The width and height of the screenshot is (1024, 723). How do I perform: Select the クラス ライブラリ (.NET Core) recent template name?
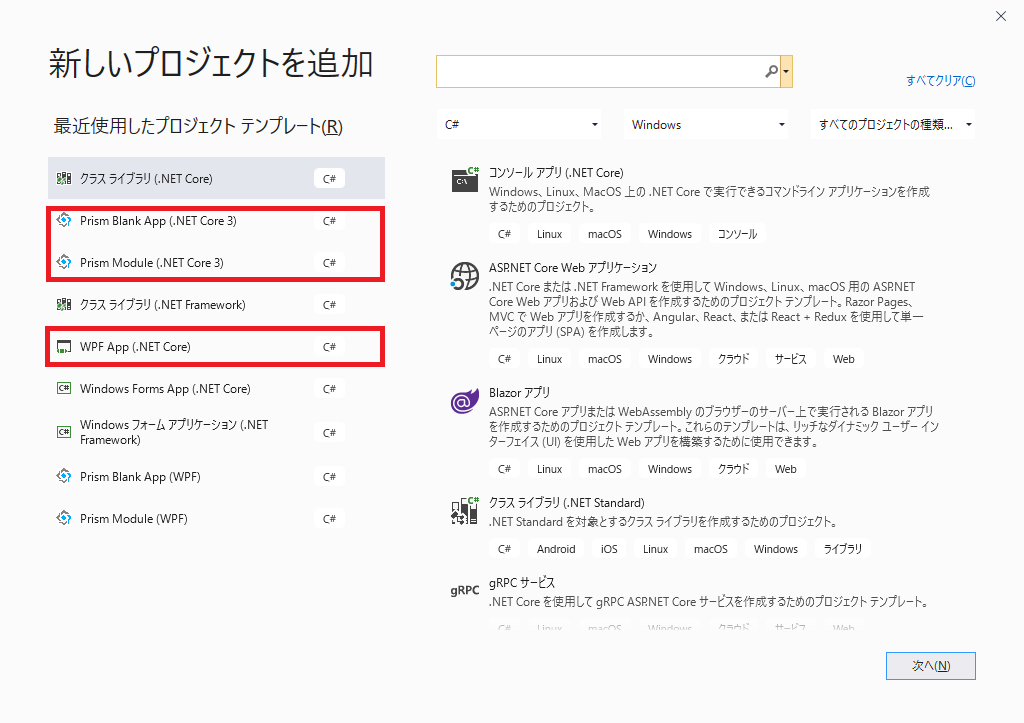click(x=146, y=178)
